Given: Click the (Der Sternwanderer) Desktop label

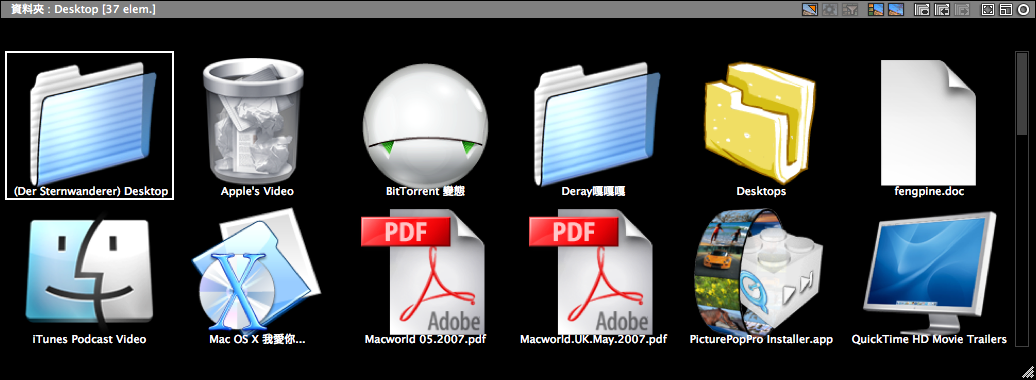Looking at the screenshot, I should pyautogui.click(x=91, y=192).
